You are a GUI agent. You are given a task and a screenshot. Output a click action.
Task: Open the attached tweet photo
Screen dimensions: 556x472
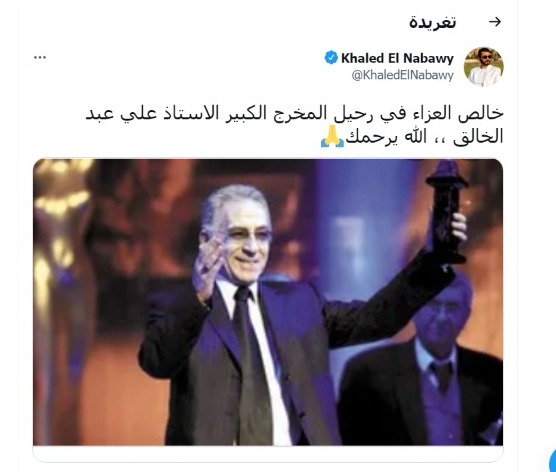point(268,302)
